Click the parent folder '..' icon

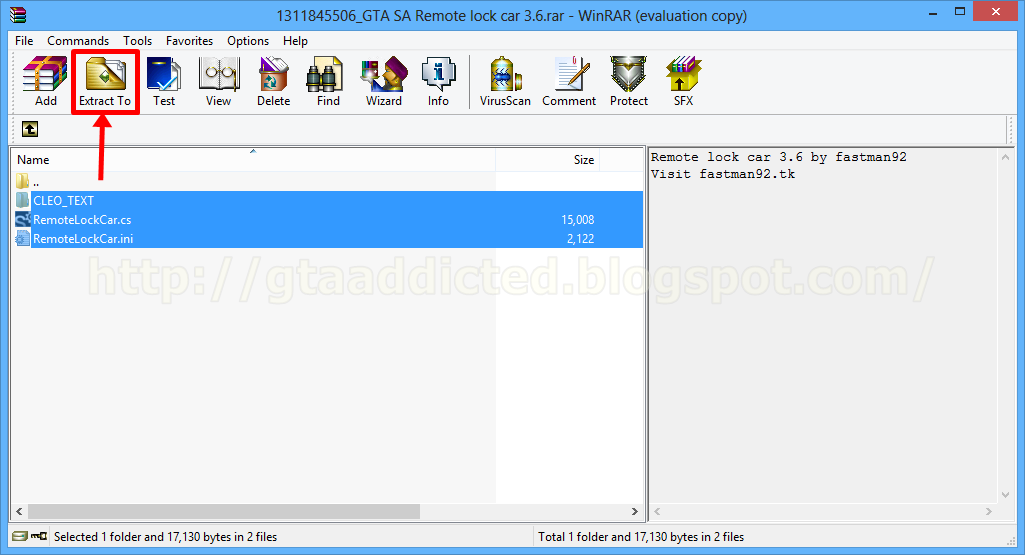point(23,181)
